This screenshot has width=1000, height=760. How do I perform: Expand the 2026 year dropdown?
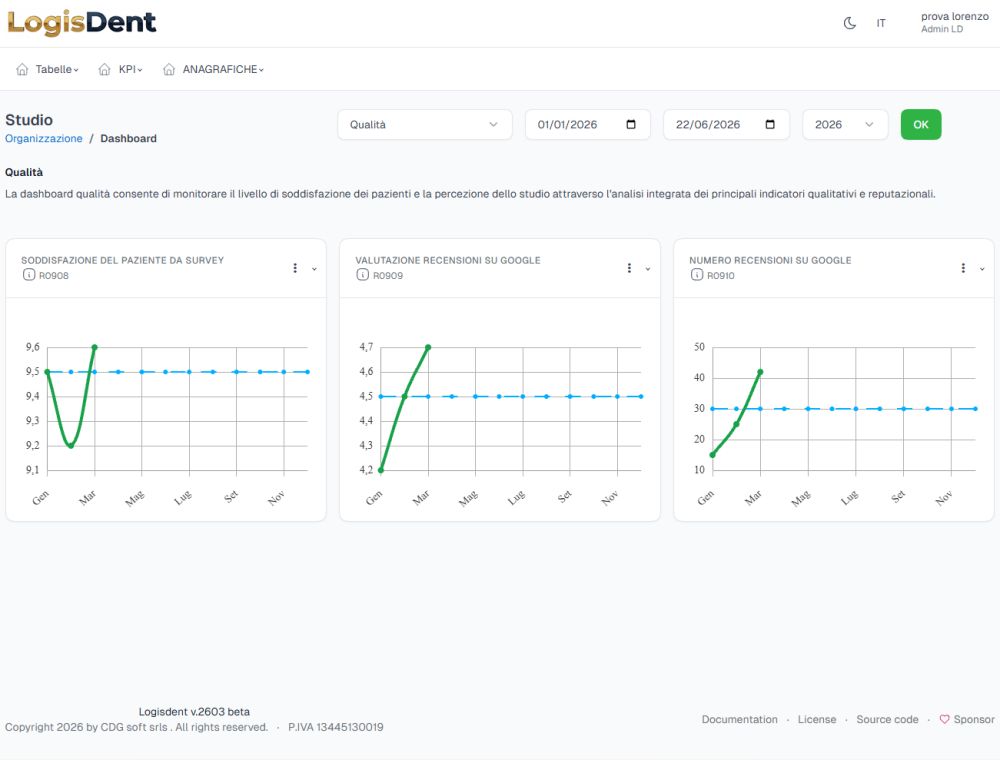point(845,124)
